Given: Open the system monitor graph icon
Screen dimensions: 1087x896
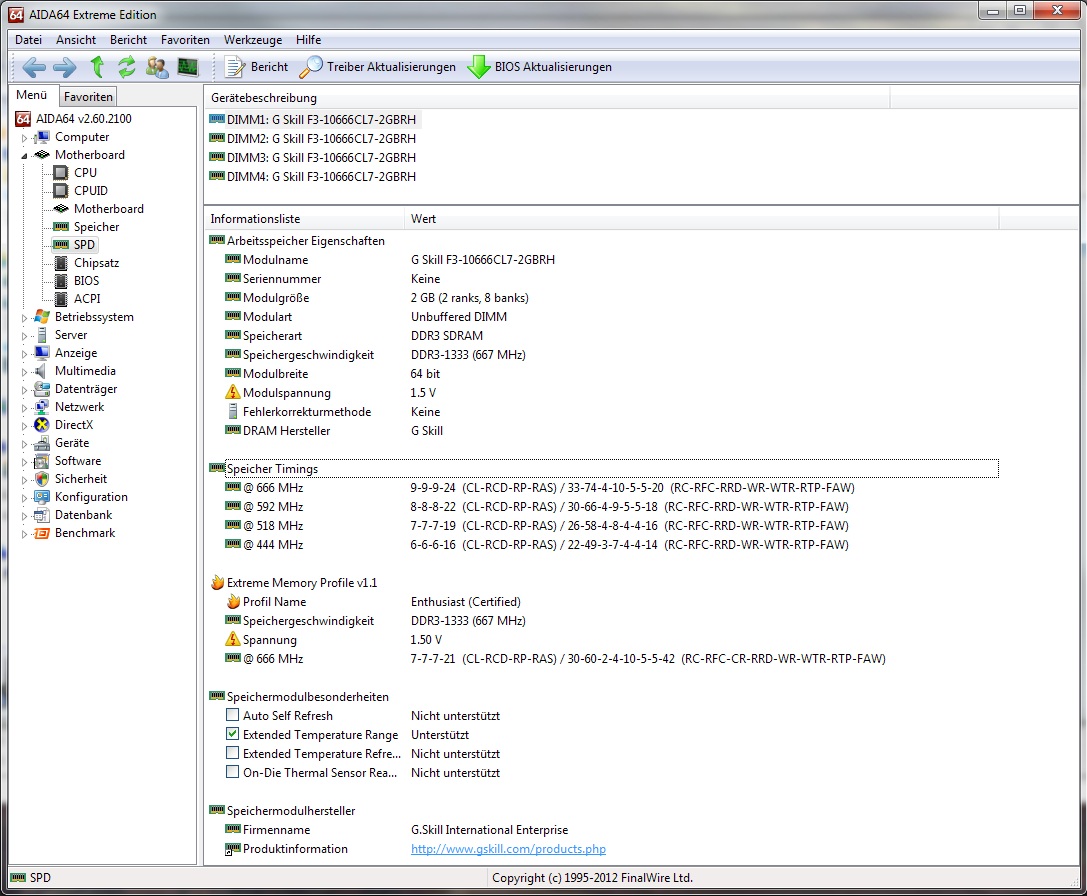Looking at the screenshot, I should (x=187, y=67).
